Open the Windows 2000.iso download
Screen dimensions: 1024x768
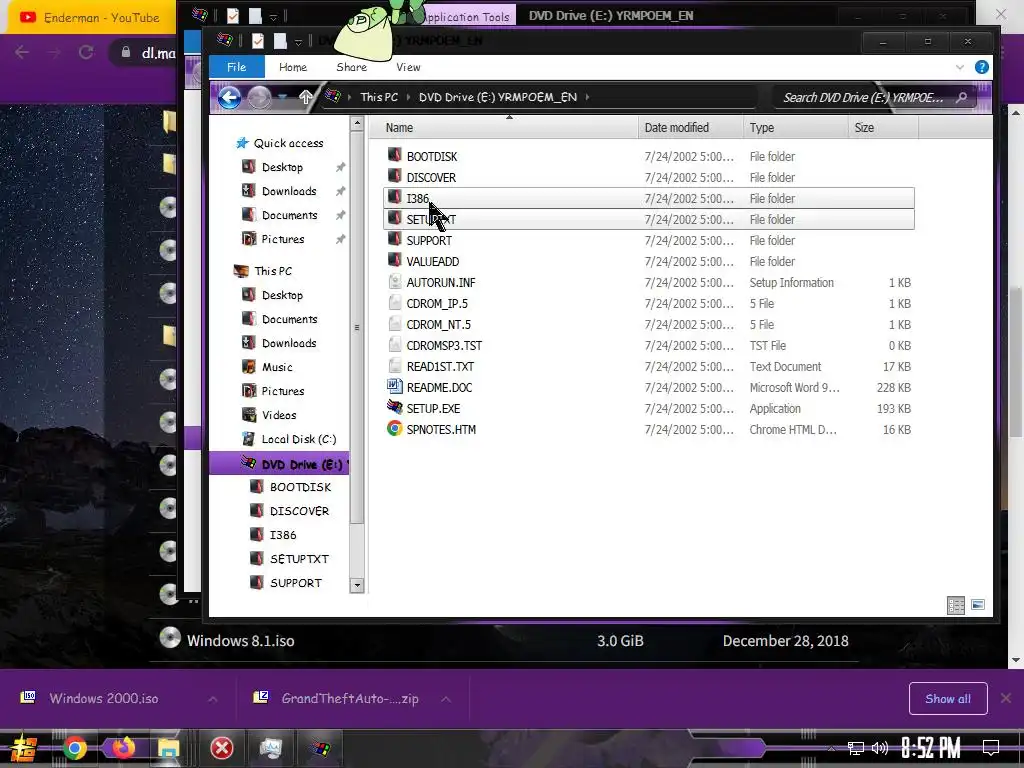coord(104,699)
